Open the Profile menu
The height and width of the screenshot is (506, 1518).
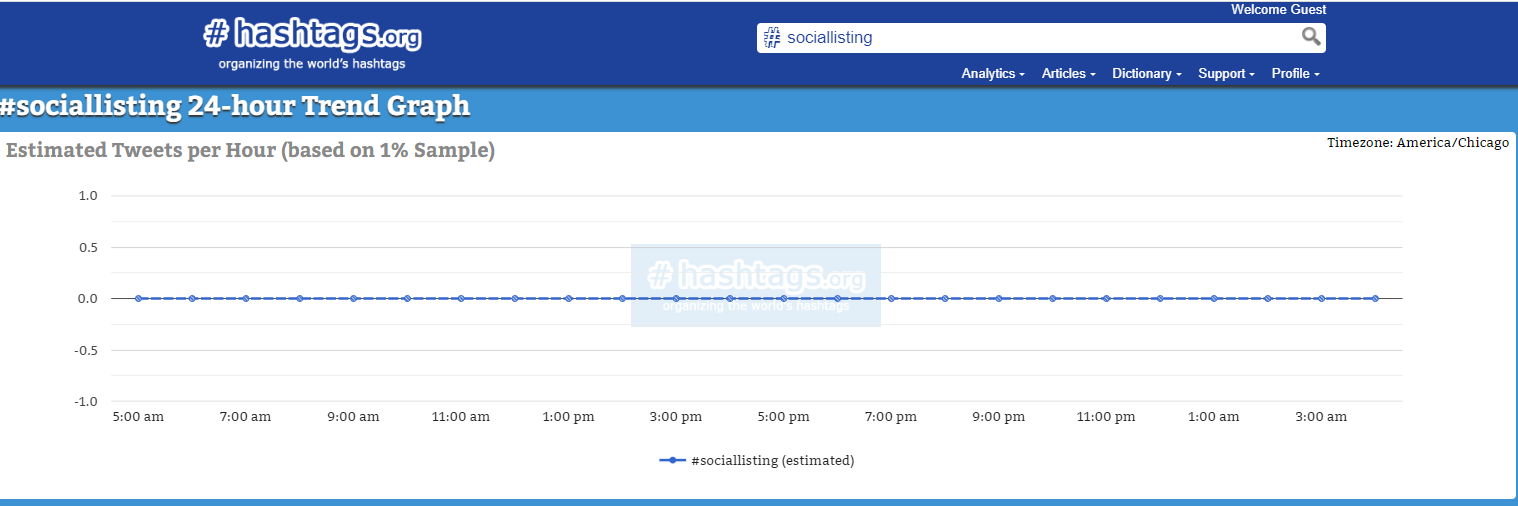coord(1296,74)
